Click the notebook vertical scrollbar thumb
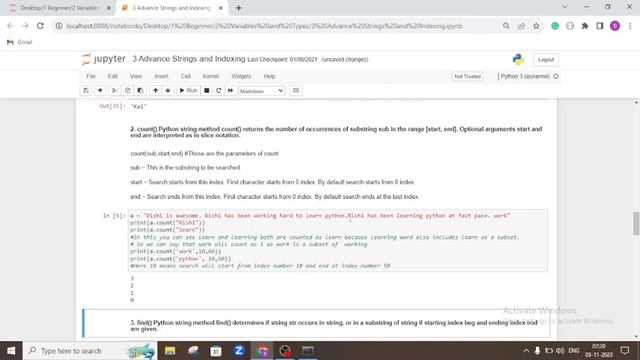Image resolution: width=640 pixels, height=360 pixels. click(636, 223)
